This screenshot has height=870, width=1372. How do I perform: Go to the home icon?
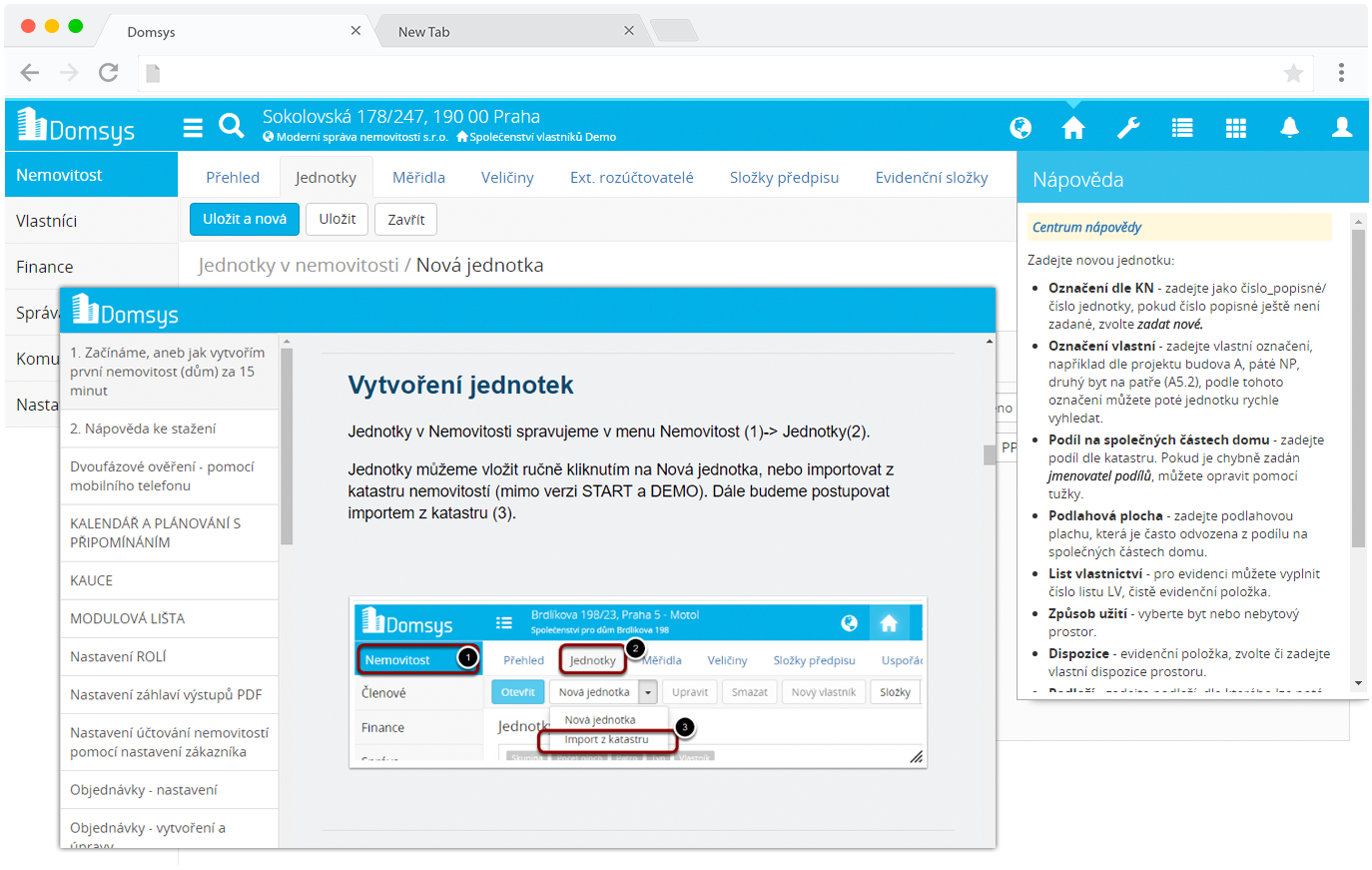click(x=1073, y=127)
